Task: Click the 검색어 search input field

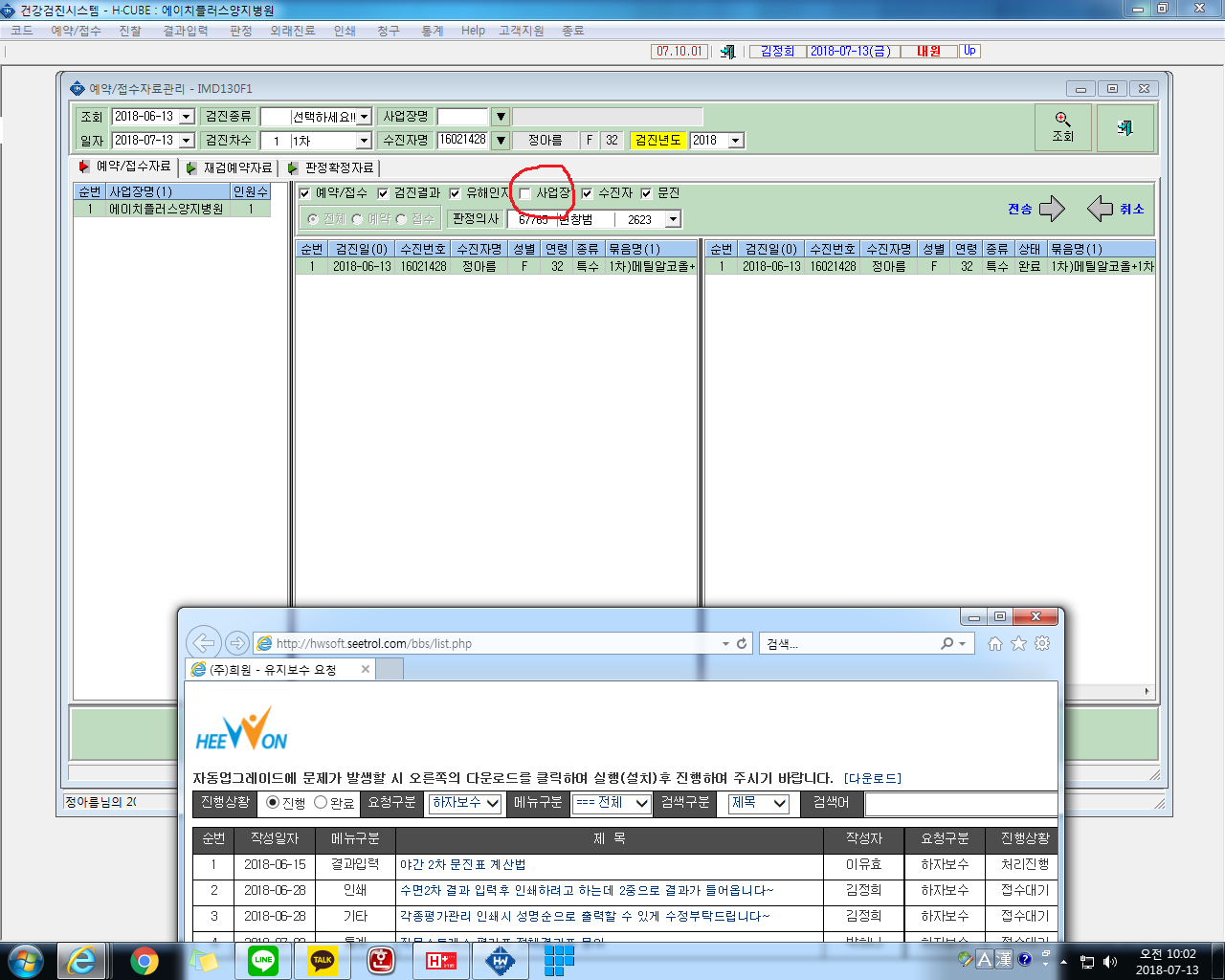Action: (x=961, y=804)
